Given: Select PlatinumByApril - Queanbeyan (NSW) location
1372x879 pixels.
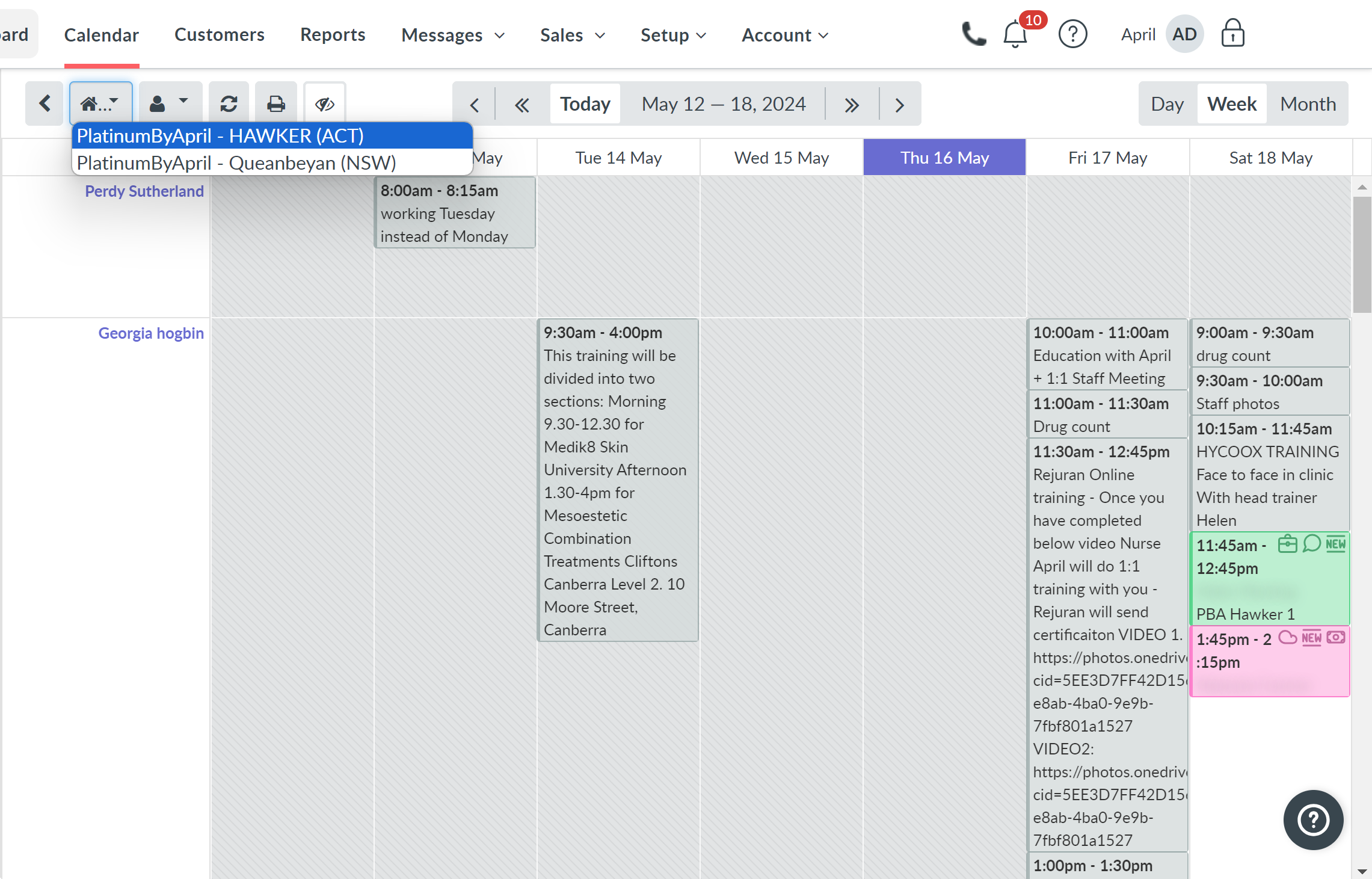Looking at the screenshot, I should pyautogui.click(x=272, y=162).
